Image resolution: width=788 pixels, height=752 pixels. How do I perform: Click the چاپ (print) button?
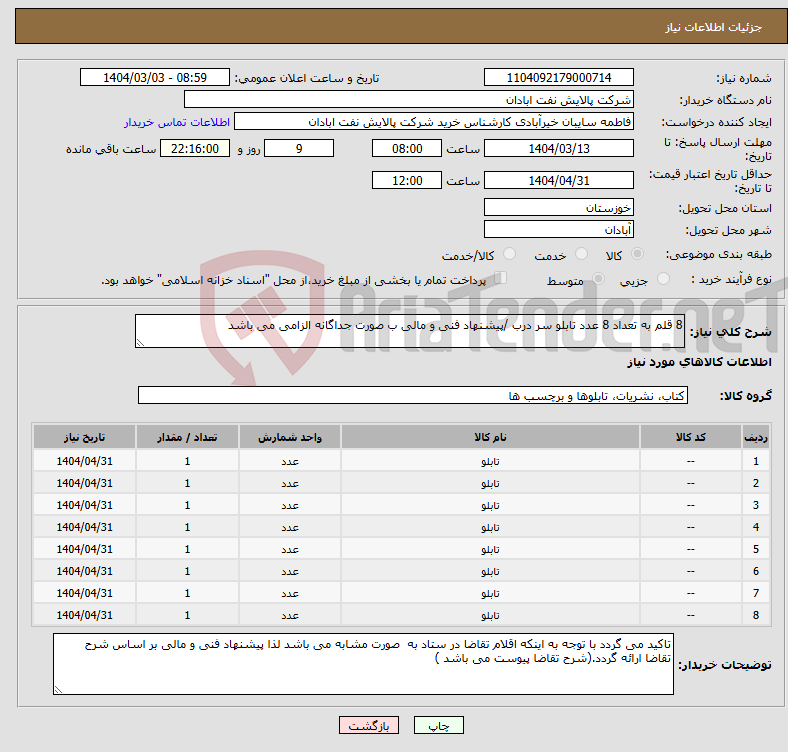click(x=438, y=725)
